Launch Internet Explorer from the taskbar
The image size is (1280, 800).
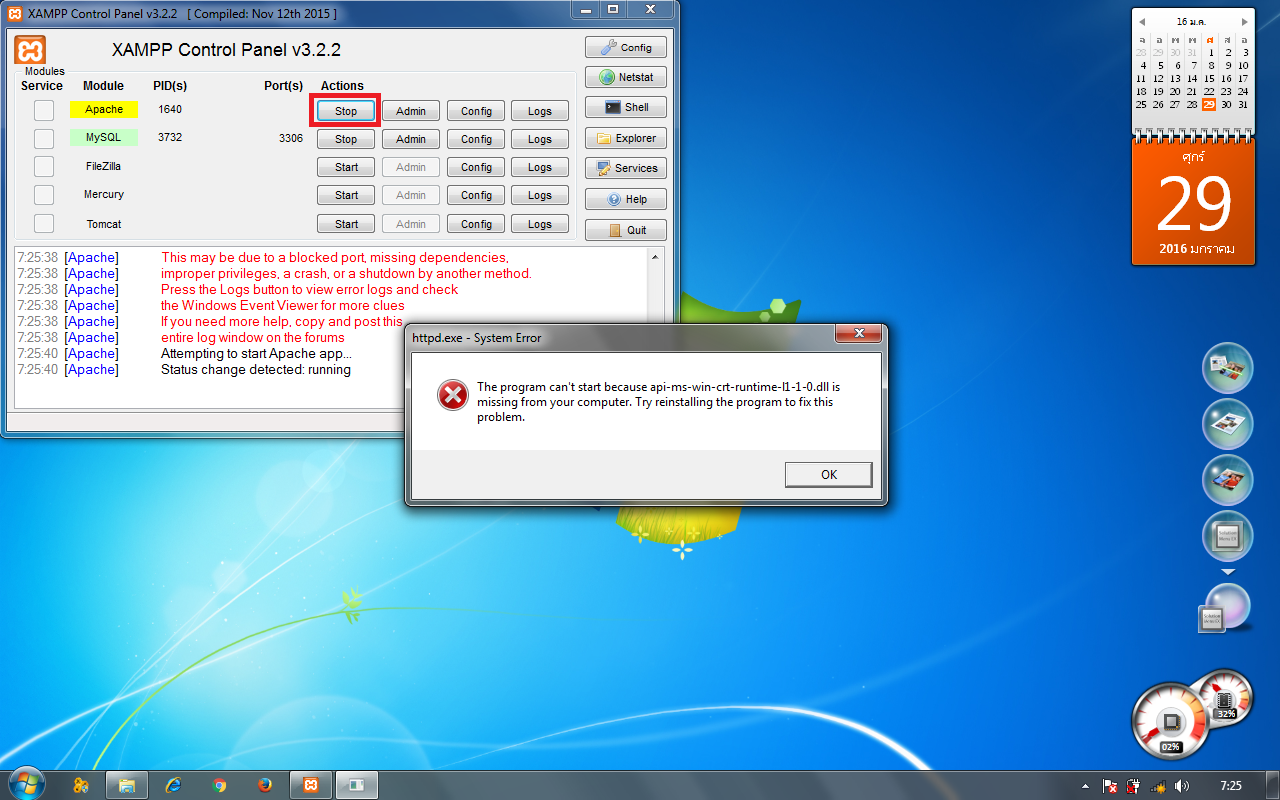click(172, 785)
